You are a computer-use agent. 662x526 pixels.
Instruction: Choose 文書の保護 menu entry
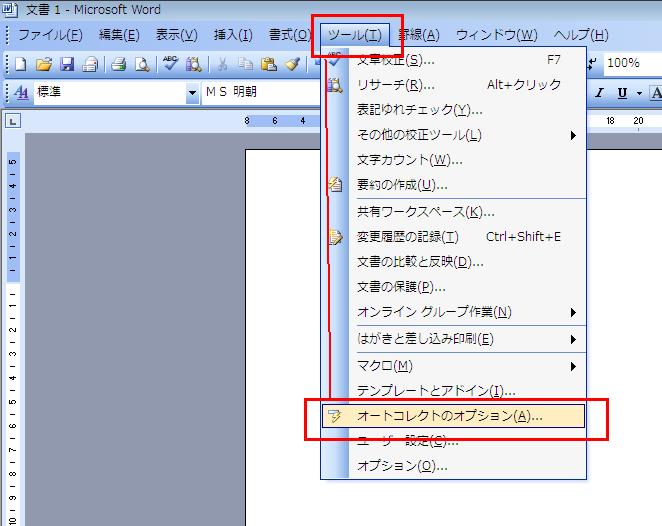click(453, 287)
